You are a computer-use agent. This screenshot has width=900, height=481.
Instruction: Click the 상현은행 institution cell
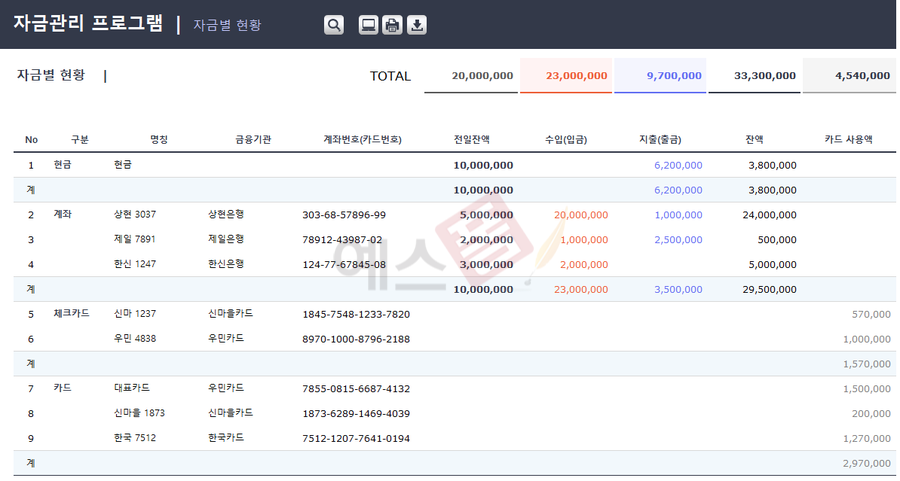click(x=226, y=215)
